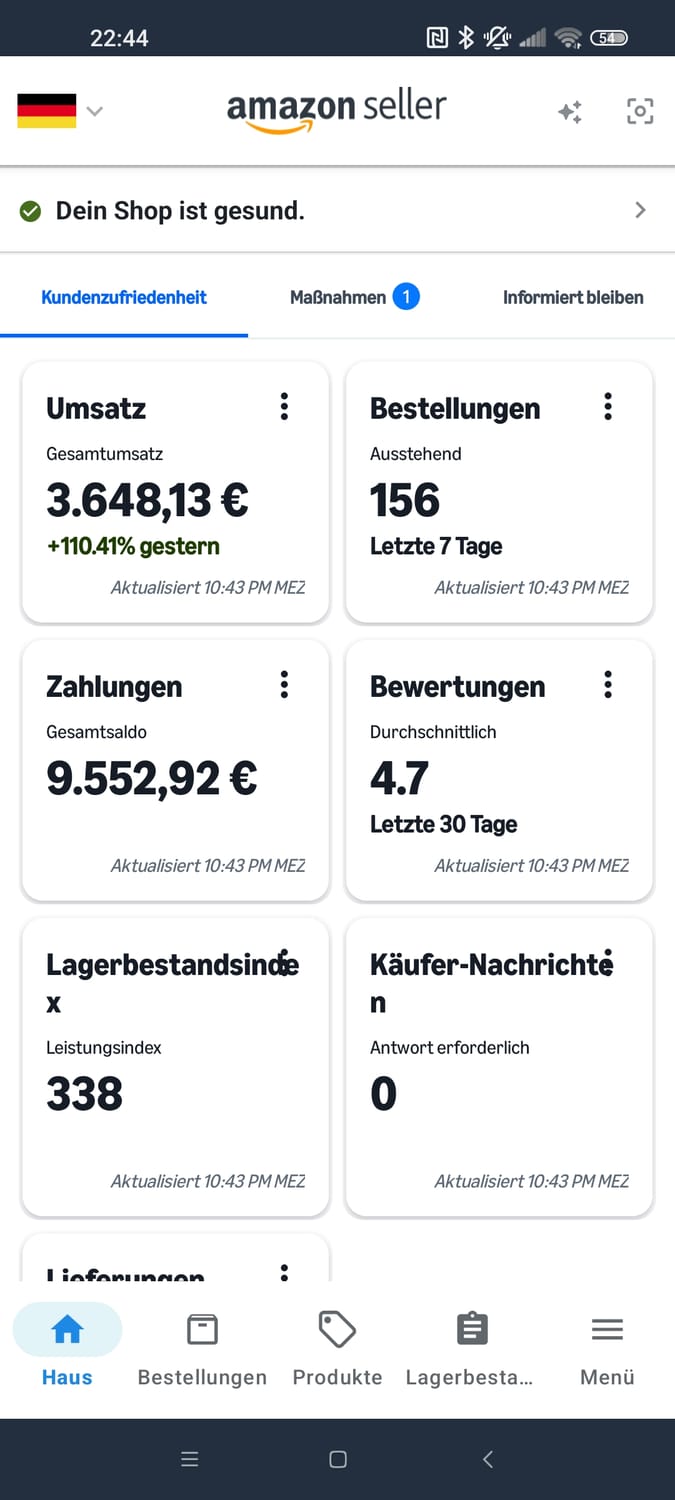Switch to Informiert bleiben tab
The height and width of the screenshot is (1500, 675).
pyautogui.click(x=572, y=297)
